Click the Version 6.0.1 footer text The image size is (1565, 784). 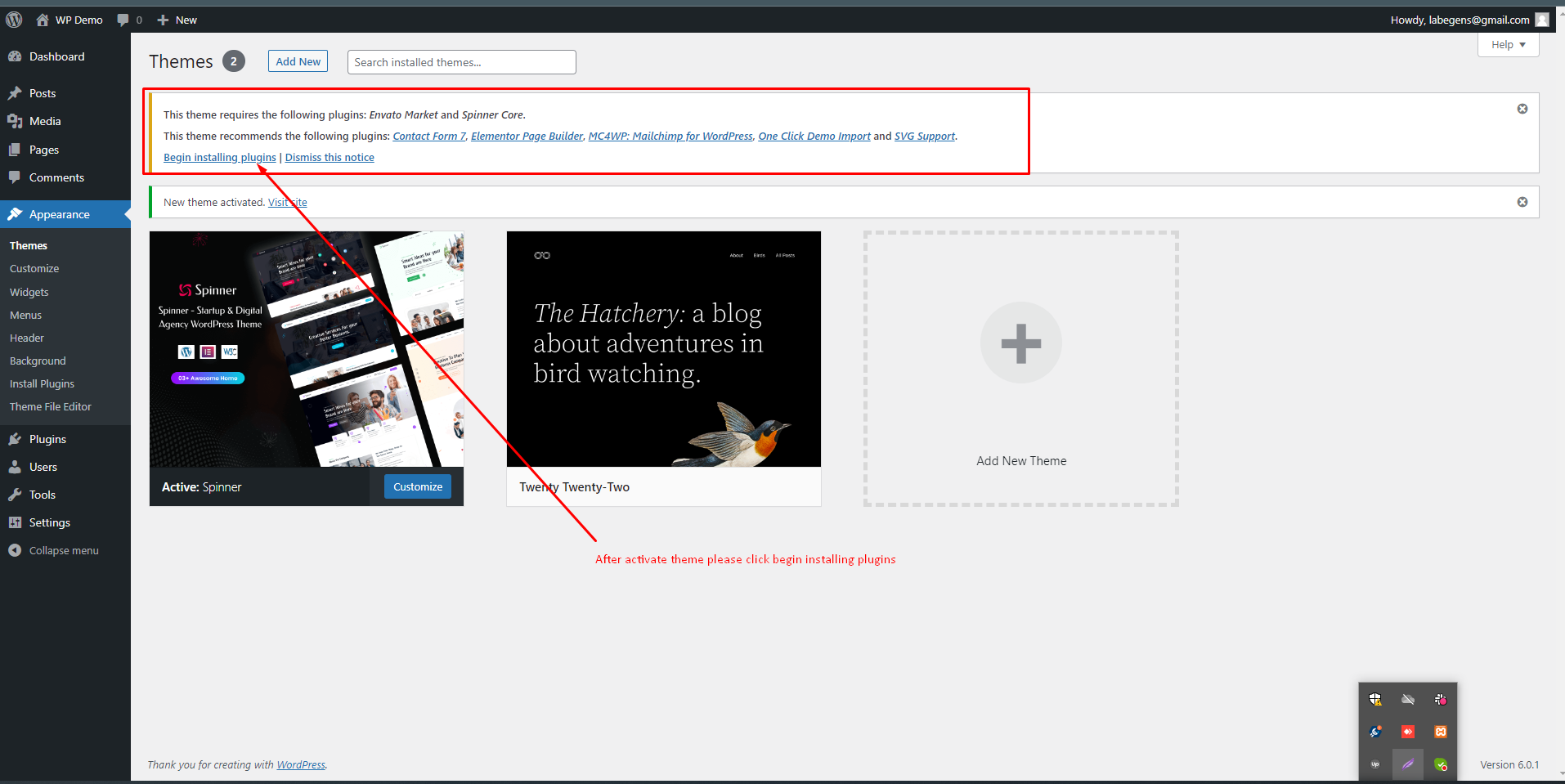point(1509,764)
